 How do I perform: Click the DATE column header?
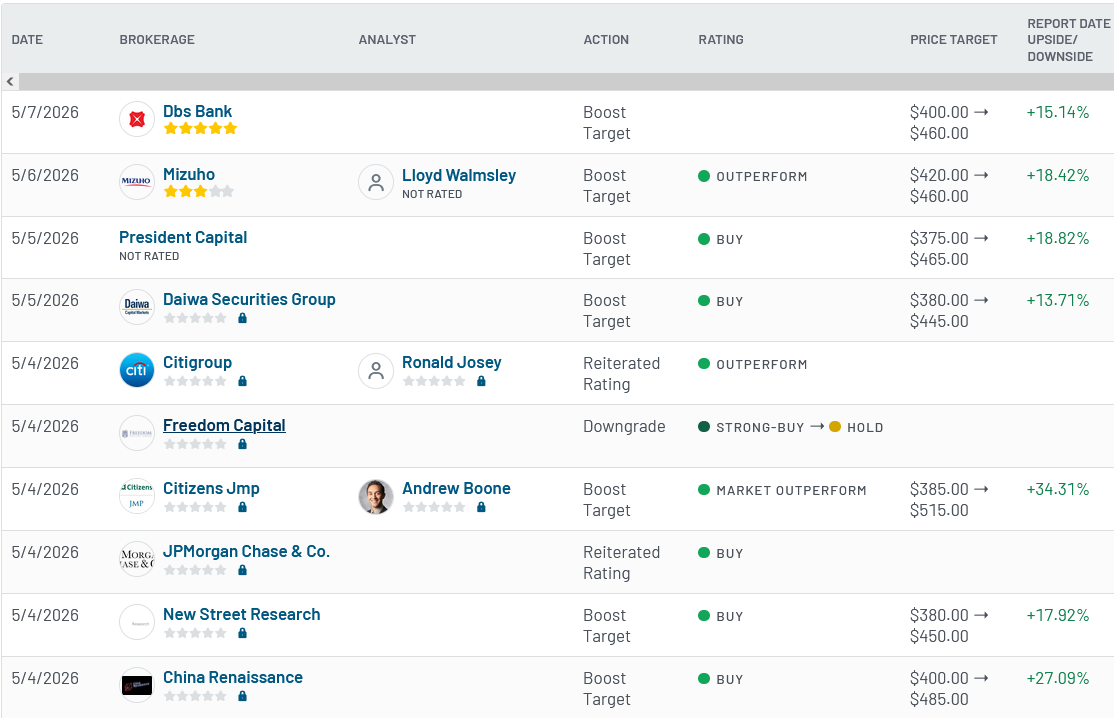point(27,40)
